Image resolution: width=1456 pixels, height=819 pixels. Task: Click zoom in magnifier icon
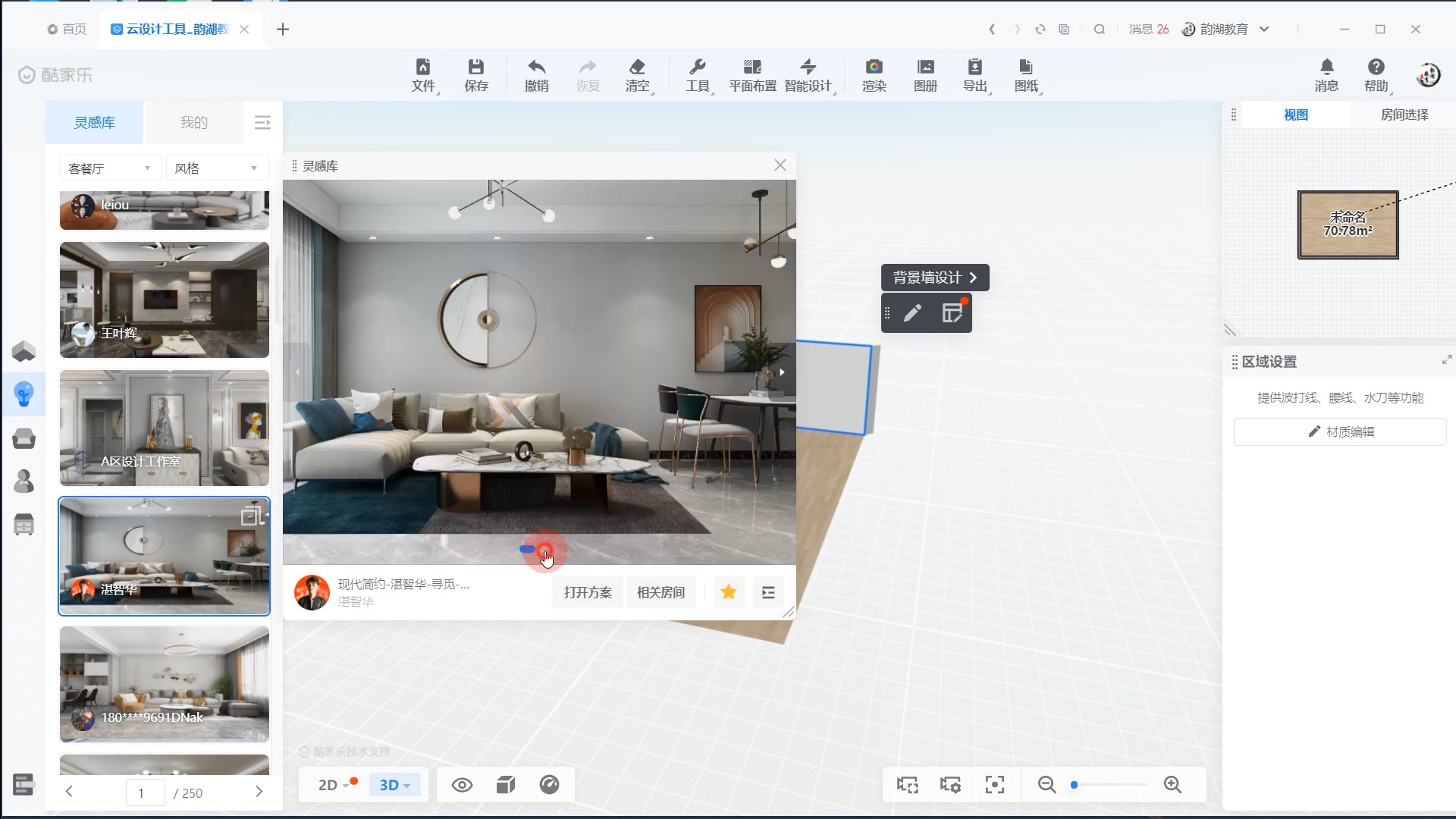(x=1173, y=785)
